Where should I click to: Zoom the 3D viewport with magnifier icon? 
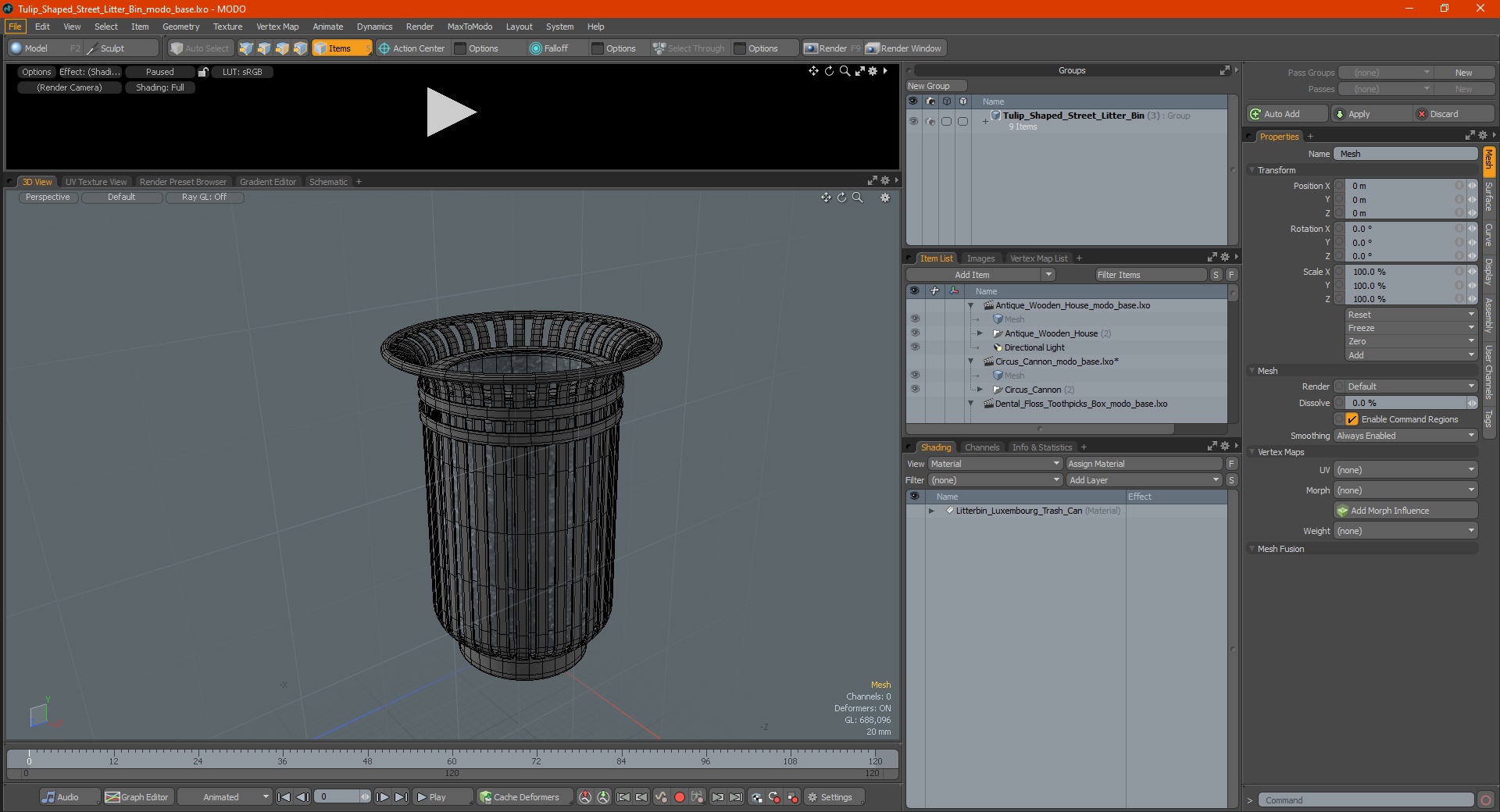point(857,198)
